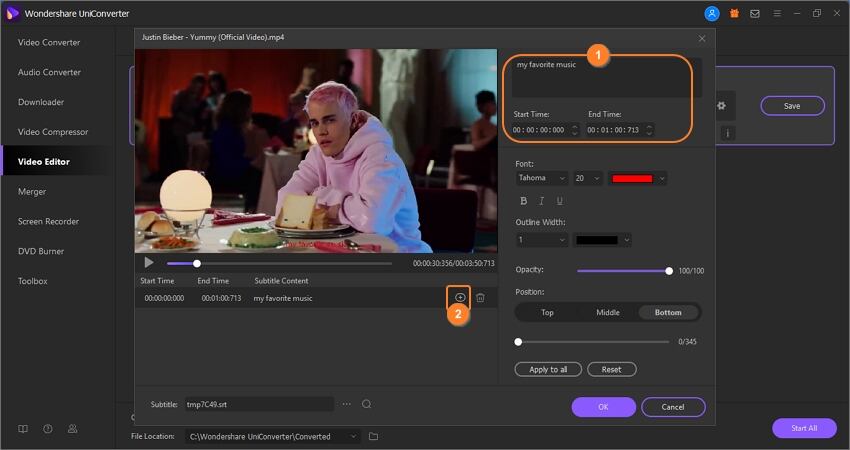
Task: Click the Start Time stepper arrows
Action: pos(575,130)
